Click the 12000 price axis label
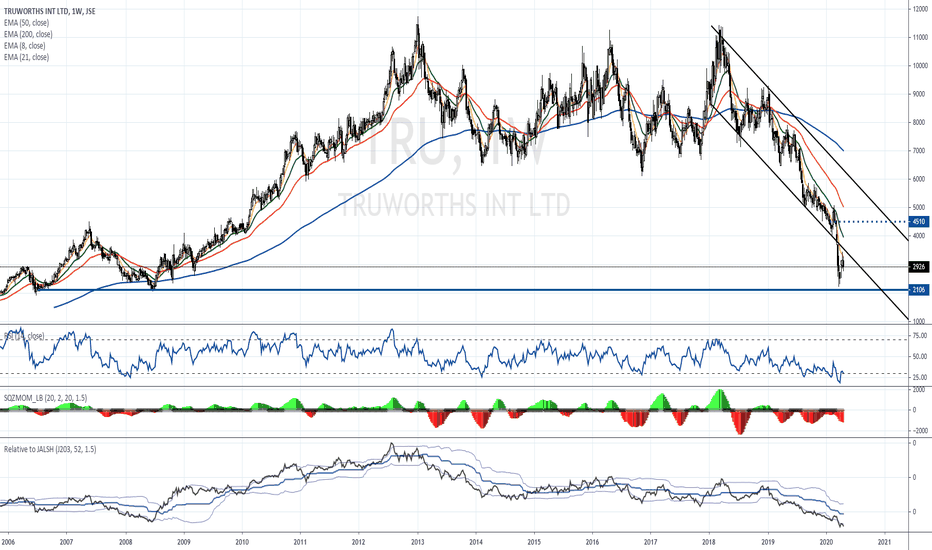The image size is (932, 550). pyautogui.click(x=921, y=9)
